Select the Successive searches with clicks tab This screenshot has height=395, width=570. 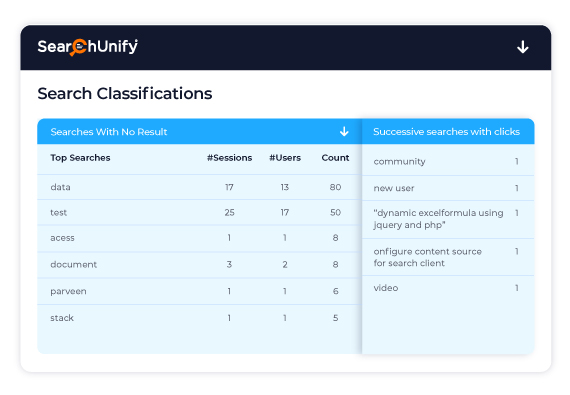pos(448,132)
